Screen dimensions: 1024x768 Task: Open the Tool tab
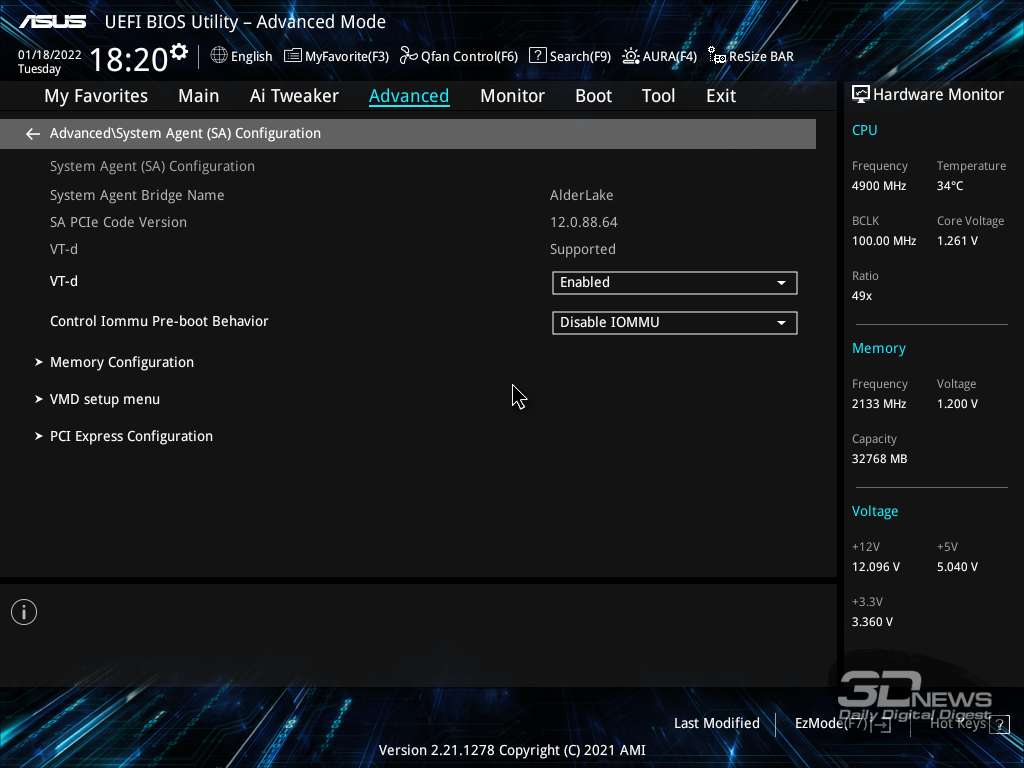(658, 96)
